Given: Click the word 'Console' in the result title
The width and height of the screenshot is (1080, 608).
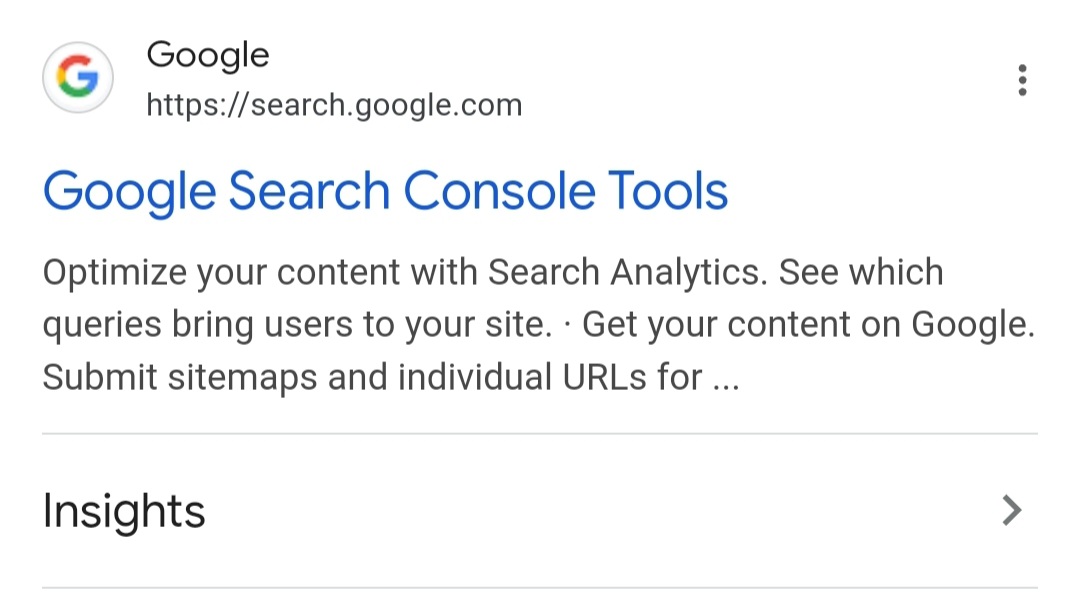Looking at the screenshot, I should [499, 191].
